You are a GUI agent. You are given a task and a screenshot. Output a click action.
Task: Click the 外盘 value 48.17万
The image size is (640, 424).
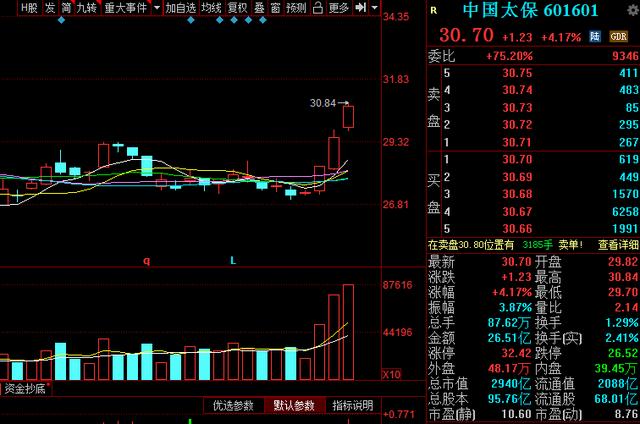pos(509,369)
